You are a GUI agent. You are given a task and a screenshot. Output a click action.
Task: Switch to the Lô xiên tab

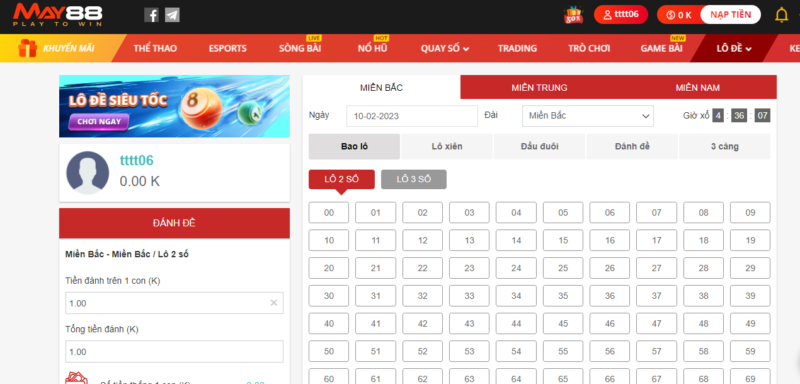click(446, 146)
